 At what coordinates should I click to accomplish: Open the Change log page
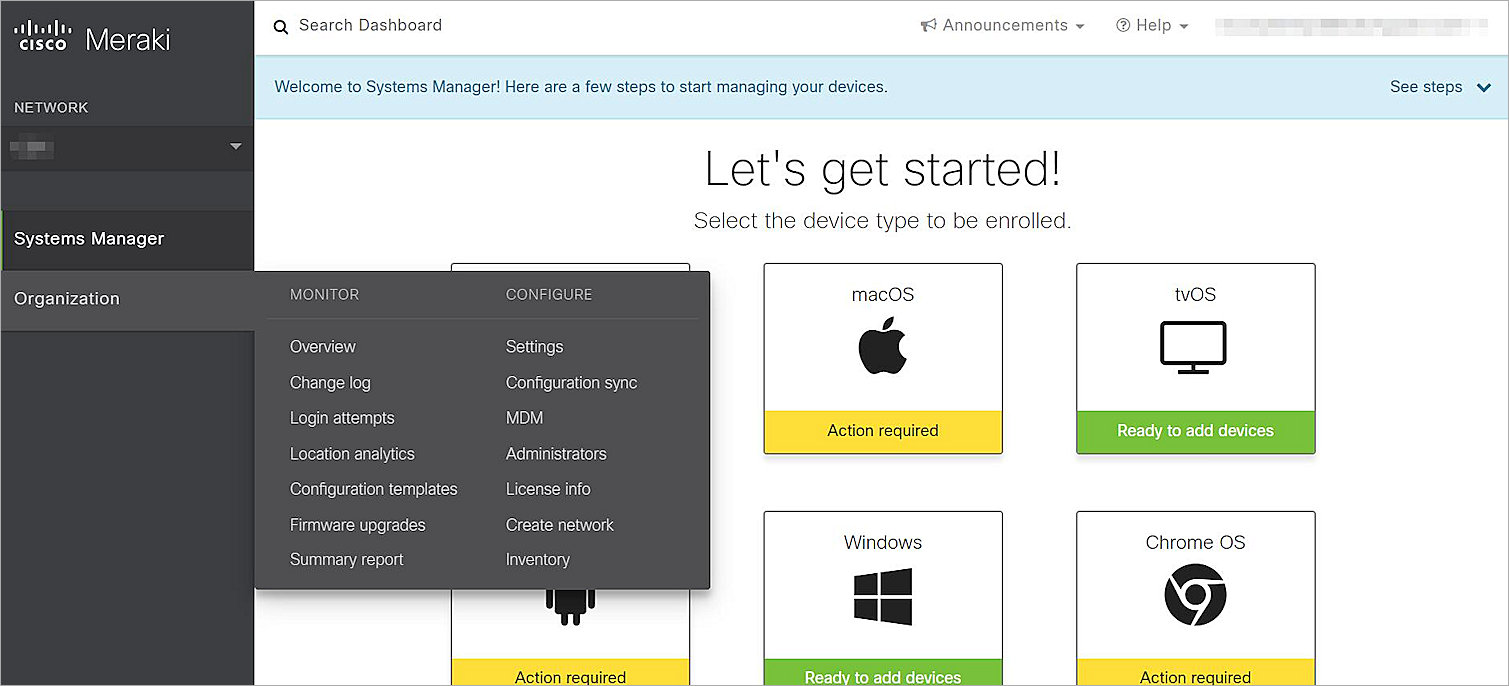[330, 382]
